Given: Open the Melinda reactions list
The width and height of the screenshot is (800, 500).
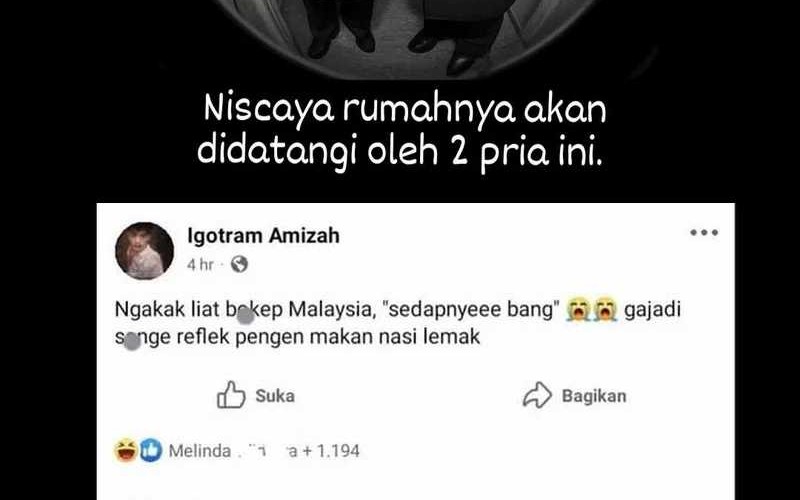Looking at the screenshot, I should pos(264,451).
